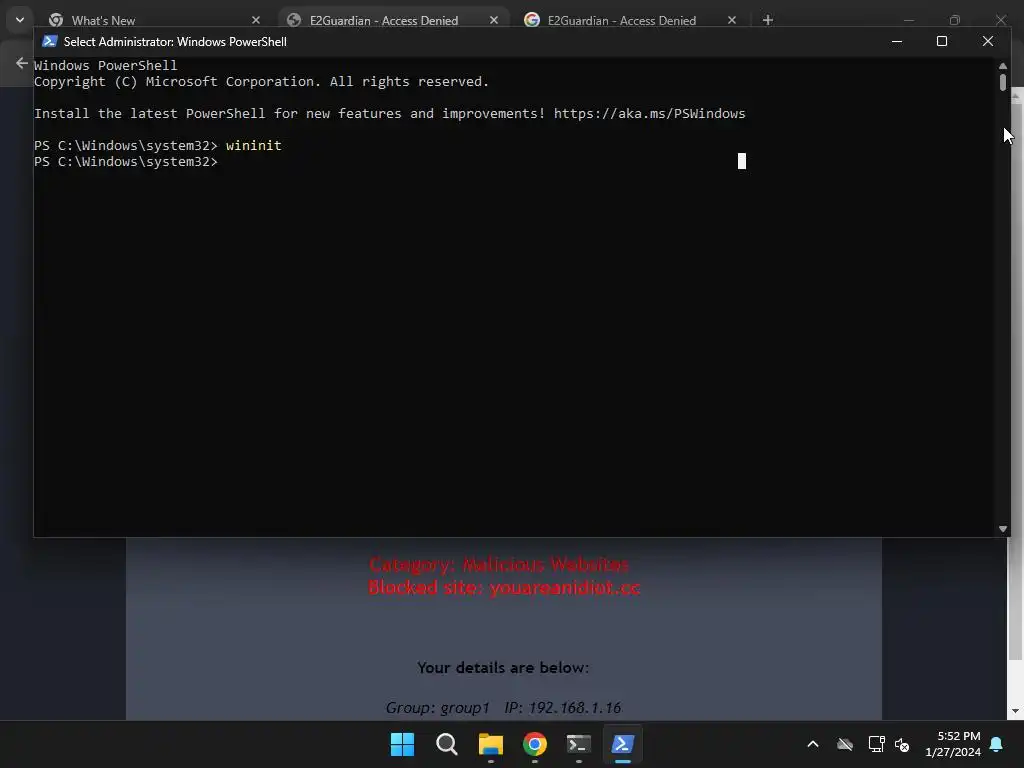Open Chrome's tab search dropdown
This screenshot has width=1024, height=768.
coord(20,20)
